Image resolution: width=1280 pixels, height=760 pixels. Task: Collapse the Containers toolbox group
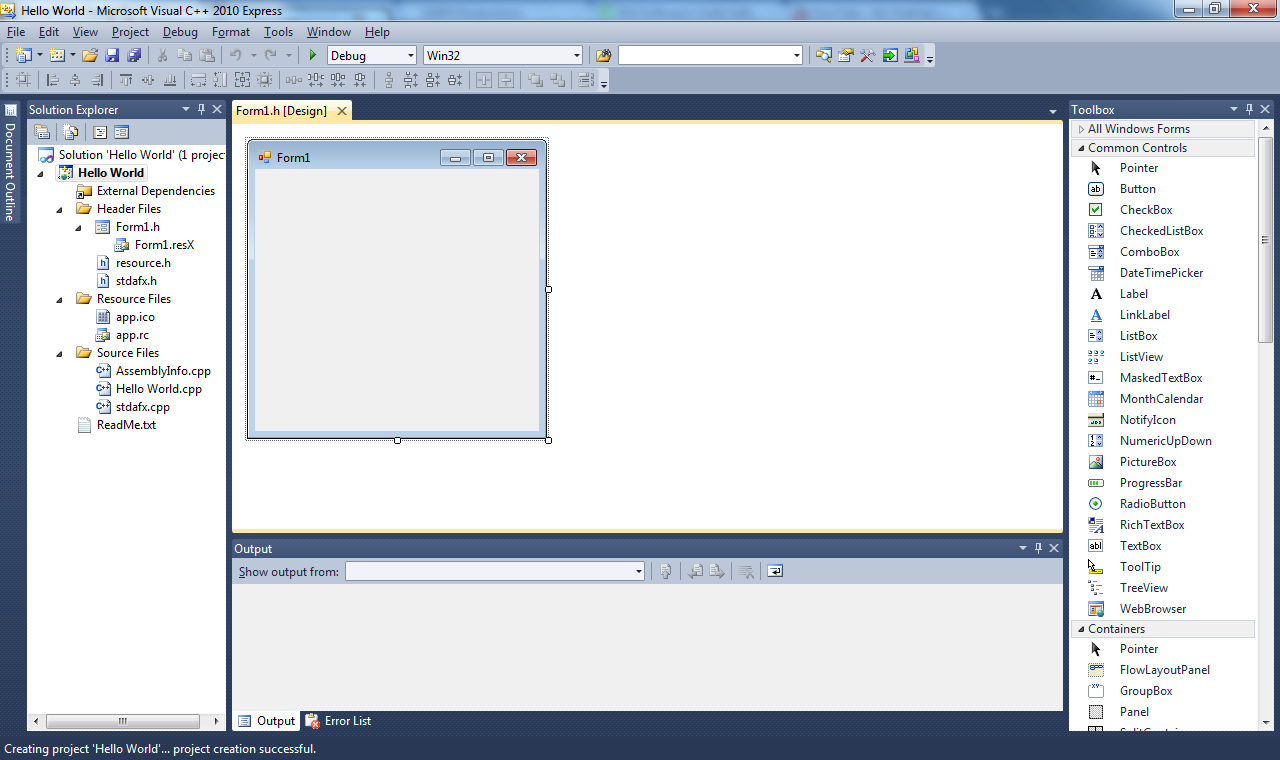coord(1080,629)
